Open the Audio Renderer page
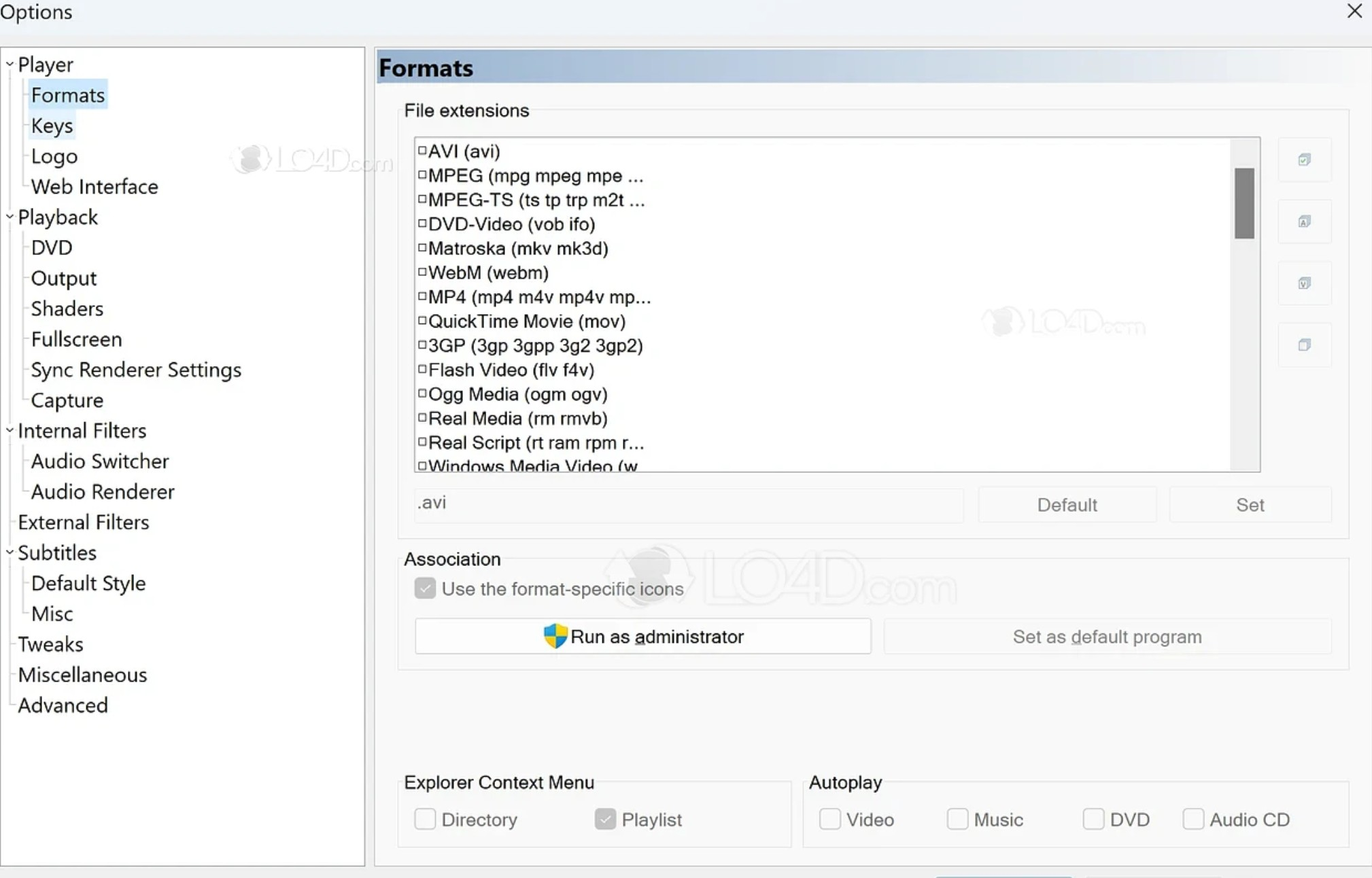 (x=103, y=492)
